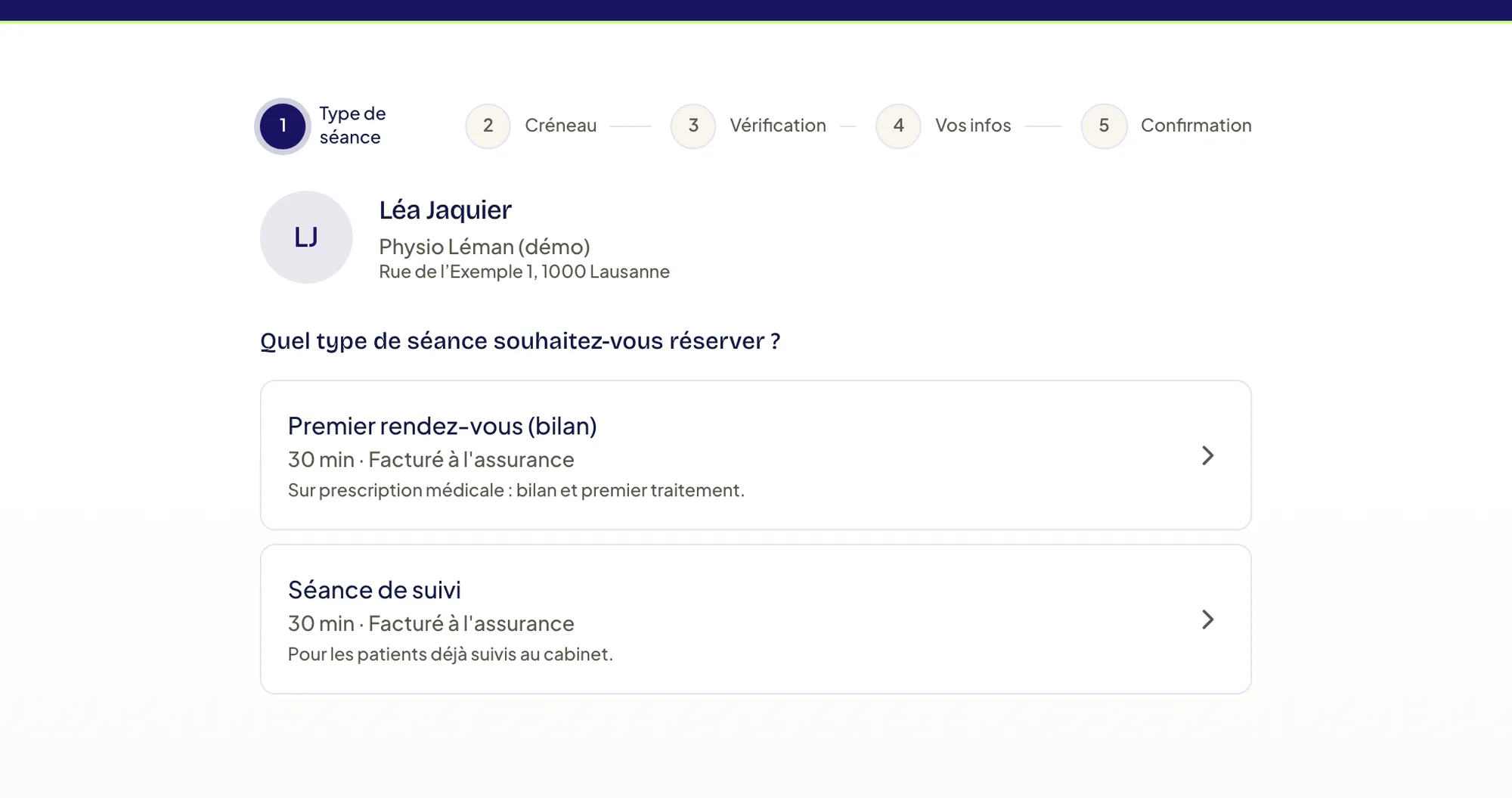The width and height of the screenshot is (1512, 798).
Task: Click the address Rue de l'Exemple 1, 1000 Lausanne
Action: coord(524,272)
